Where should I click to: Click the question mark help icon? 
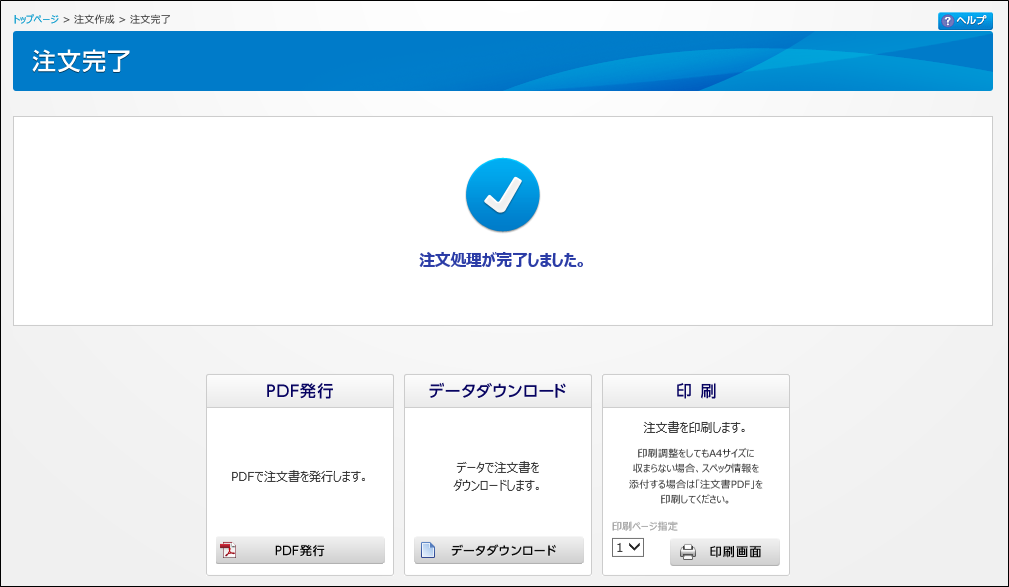(947, 21)
